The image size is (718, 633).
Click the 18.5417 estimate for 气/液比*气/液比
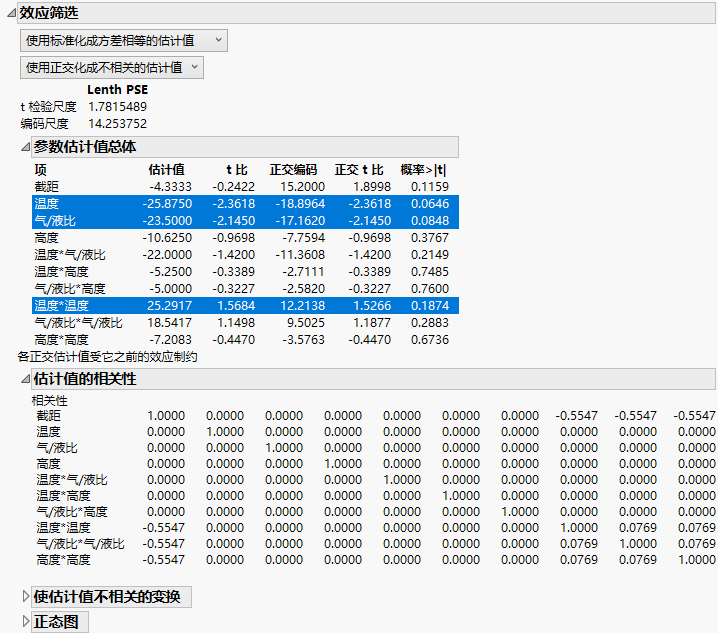coord(169,322)
